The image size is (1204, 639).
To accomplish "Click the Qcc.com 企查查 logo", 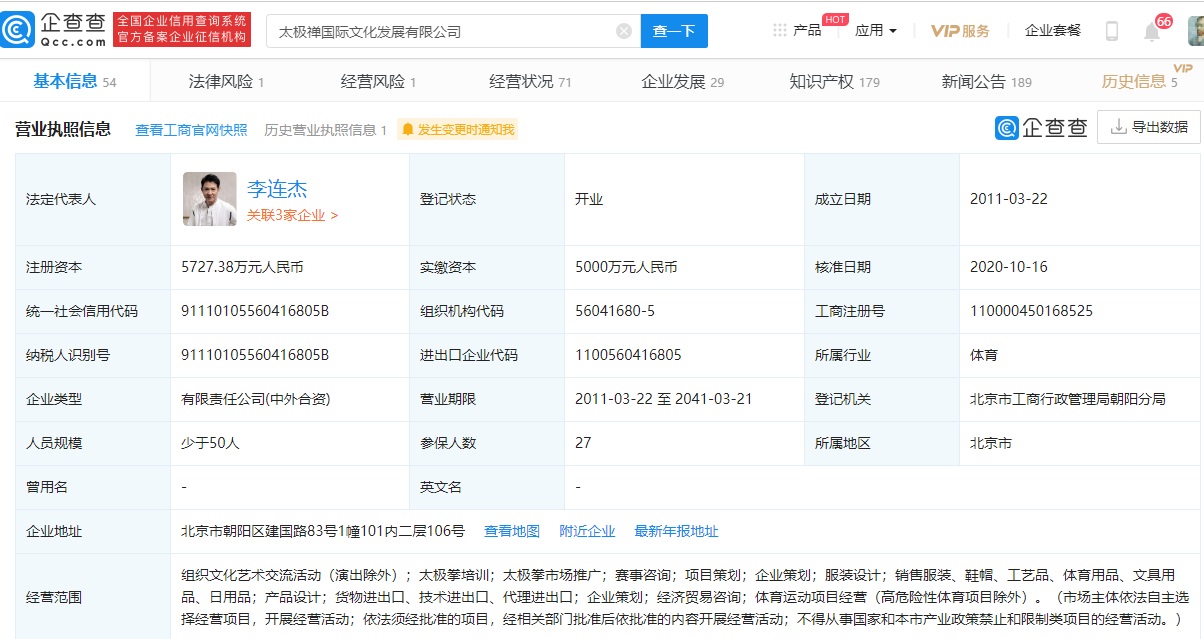I will [53, 30].
